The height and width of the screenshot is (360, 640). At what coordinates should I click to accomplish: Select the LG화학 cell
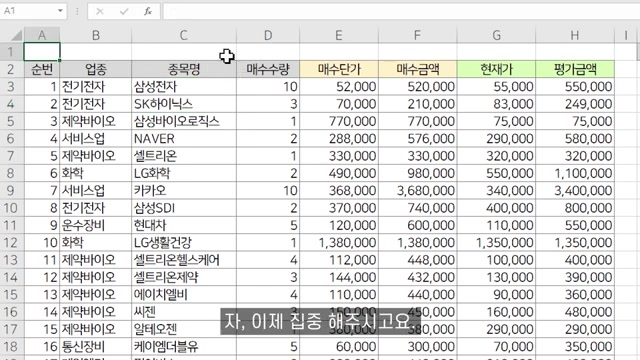click(184, 173)
